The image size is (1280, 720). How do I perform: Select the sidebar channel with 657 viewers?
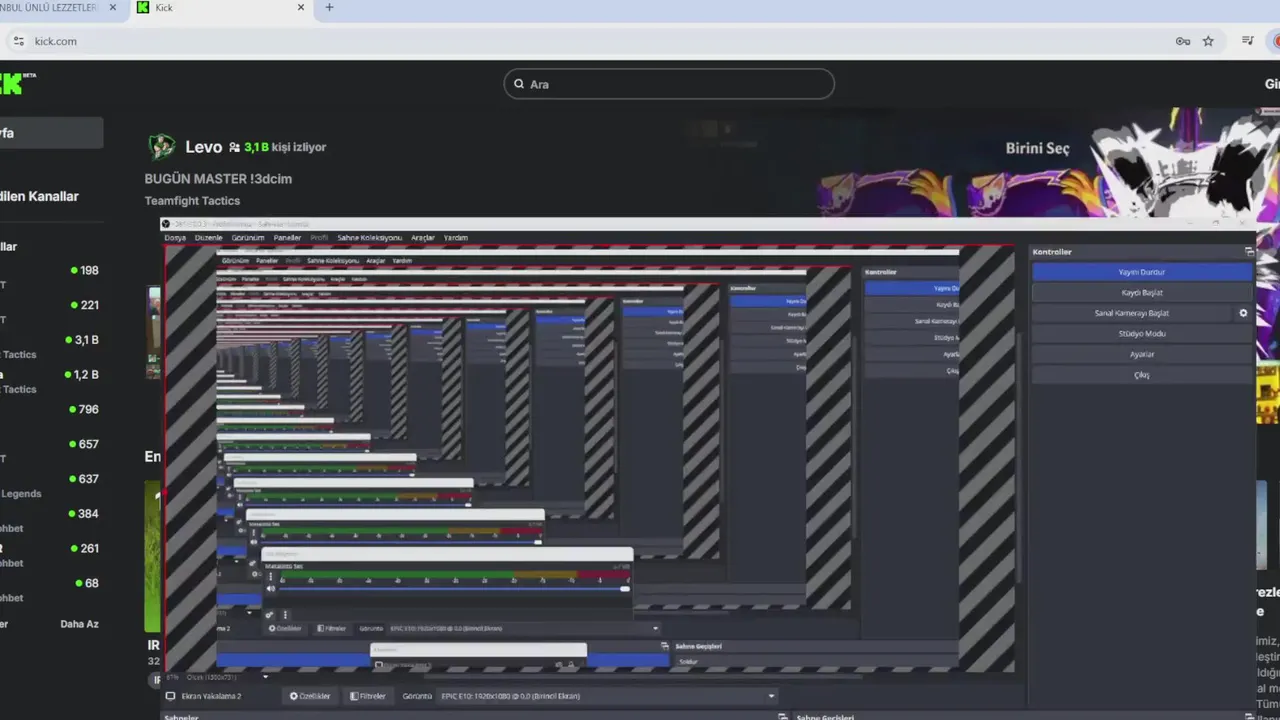(50, 444)
